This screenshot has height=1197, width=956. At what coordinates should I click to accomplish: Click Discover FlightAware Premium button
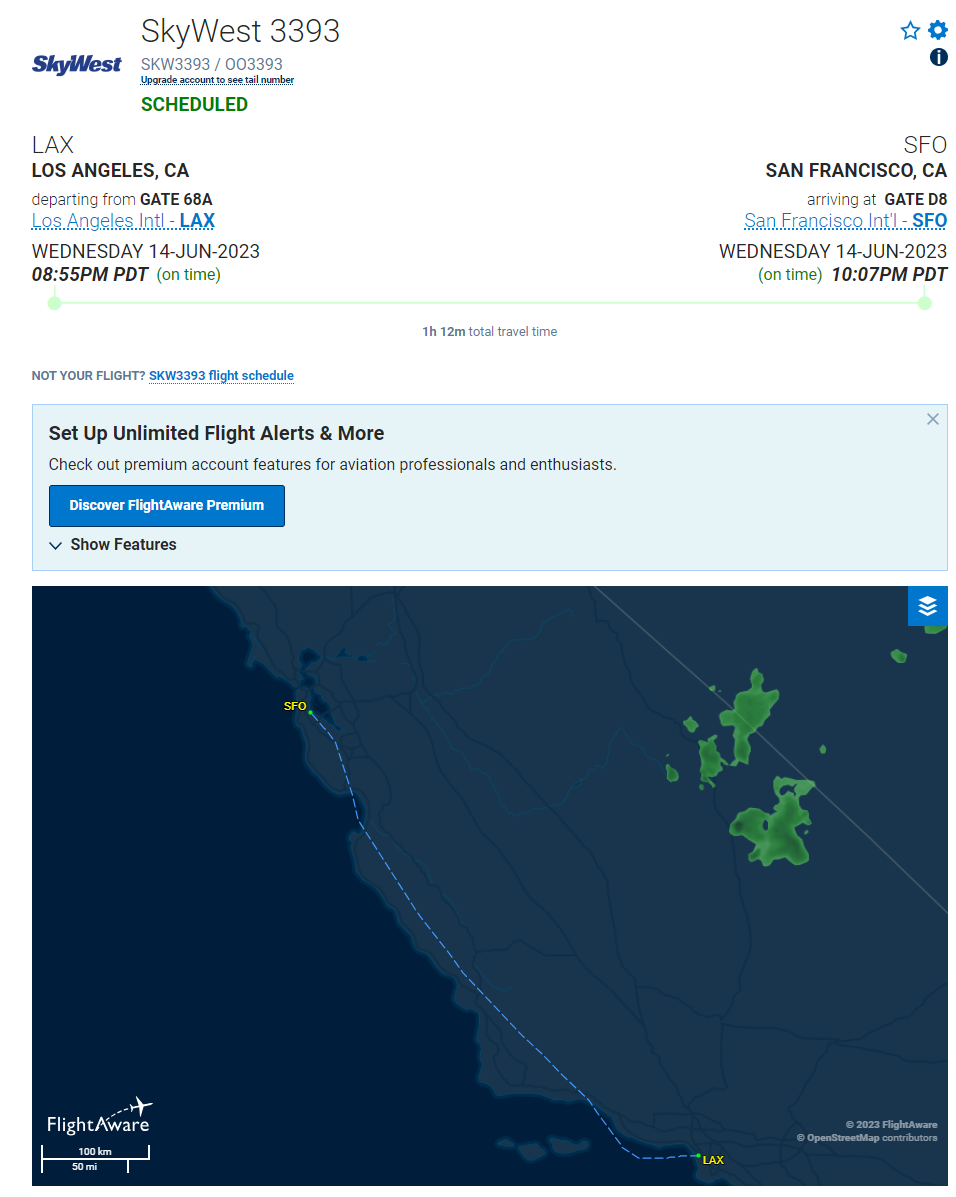167,506
